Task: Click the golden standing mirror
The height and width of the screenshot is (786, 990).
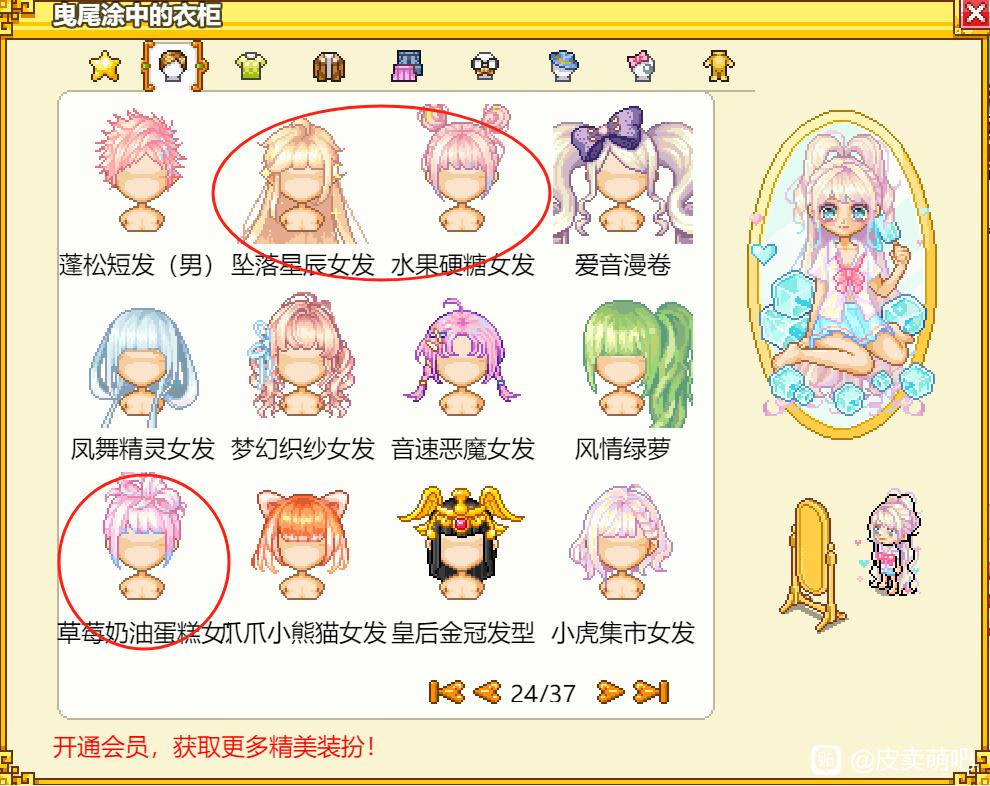Action: 813,564
